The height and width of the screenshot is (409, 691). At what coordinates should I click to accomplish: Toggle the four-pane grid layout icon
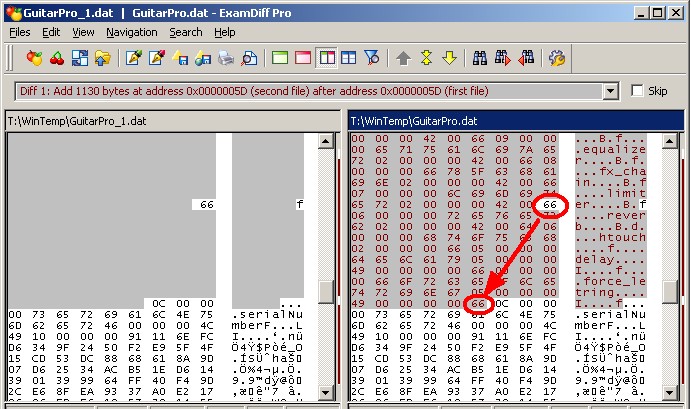tap(349, 58)
